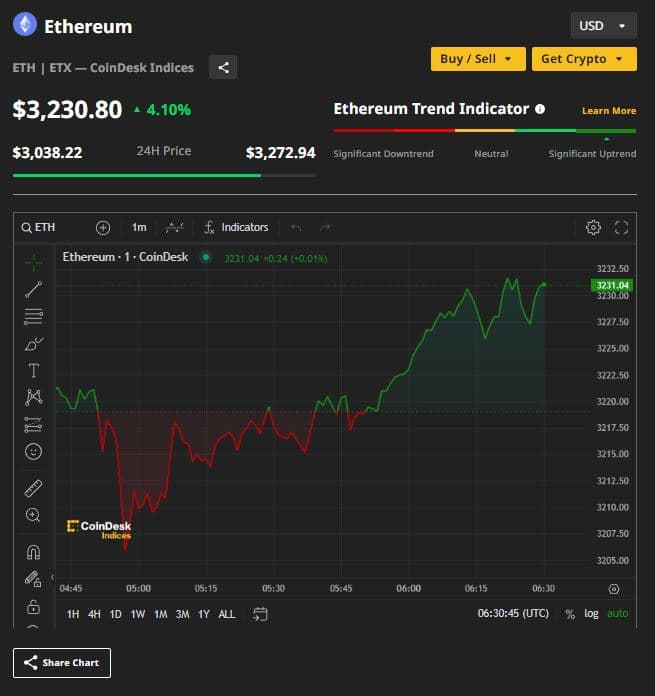Open the USD currency dropdown

[x=603, y=25]
